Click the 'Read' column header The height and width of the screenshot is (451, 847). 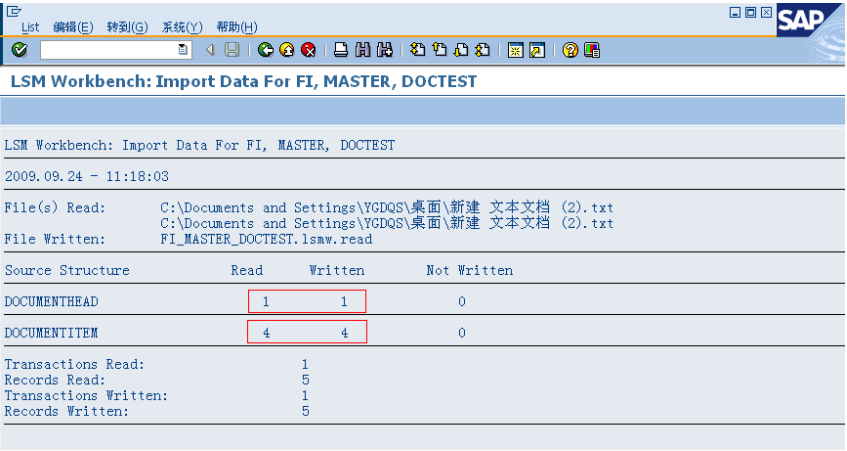[247, 270]
